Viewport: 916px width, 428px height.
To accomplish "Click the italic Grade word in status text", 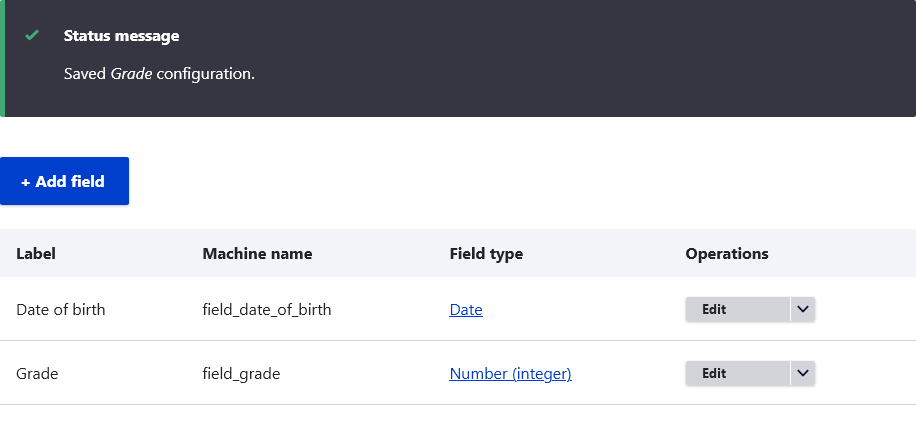I will (x=131, y=74).
